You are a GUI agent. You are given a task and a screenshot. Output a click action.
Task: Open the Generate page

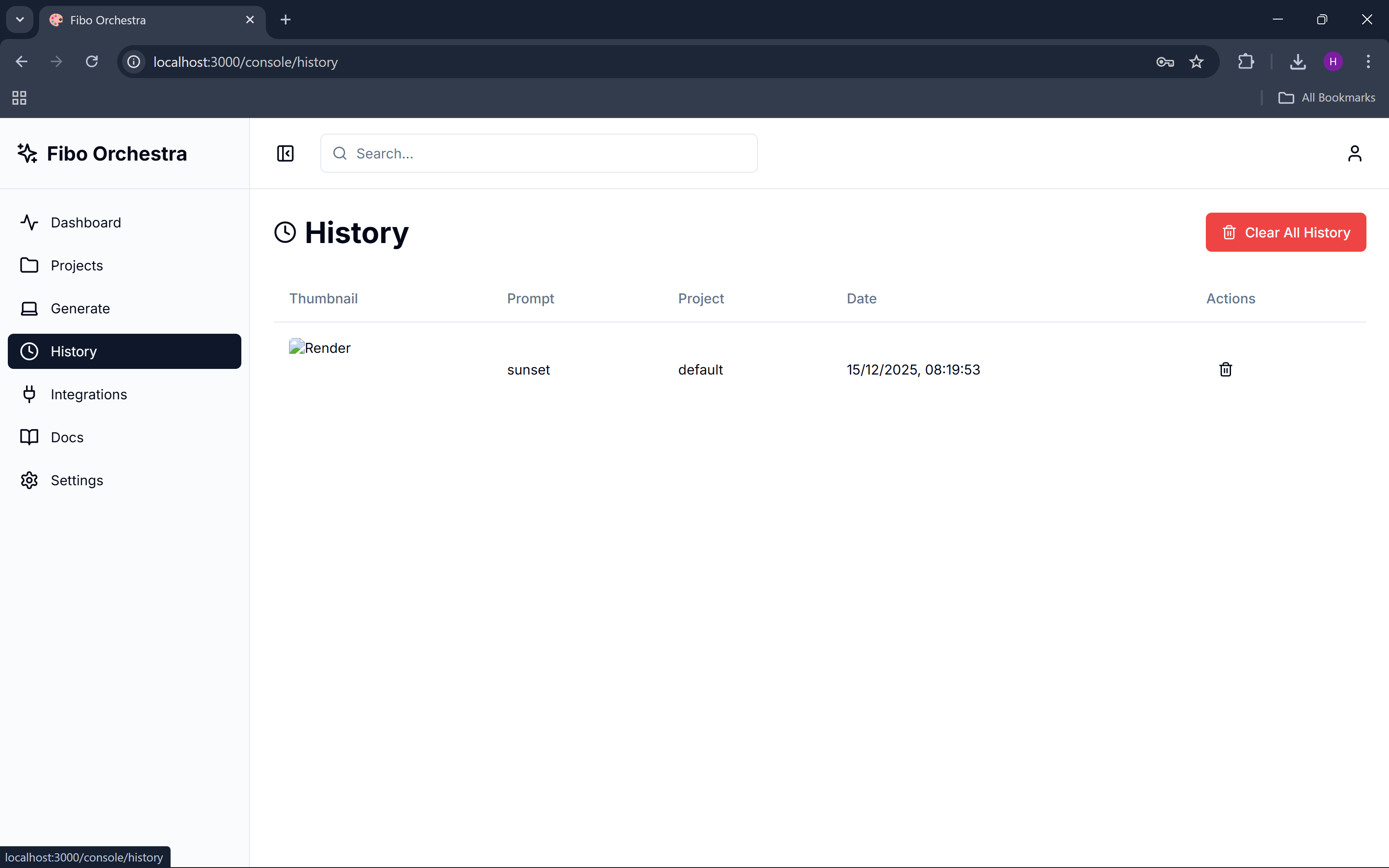coord(80,308)
